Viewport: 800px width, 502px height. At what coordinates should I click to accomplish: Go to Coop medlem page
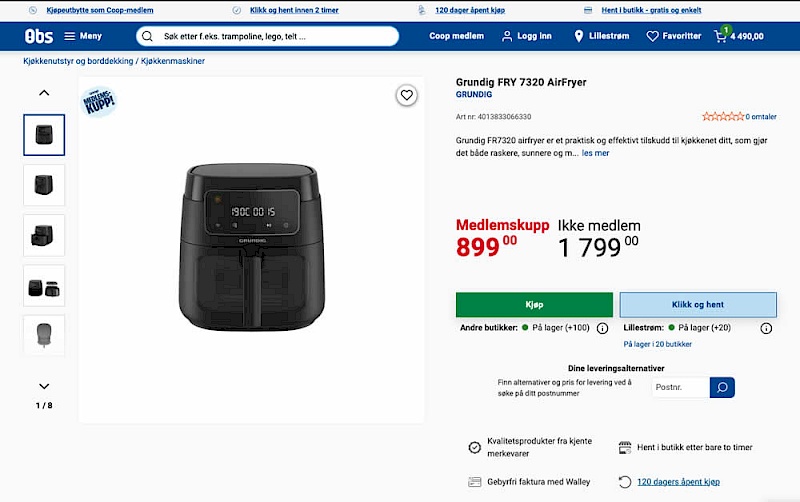[456, 36]
